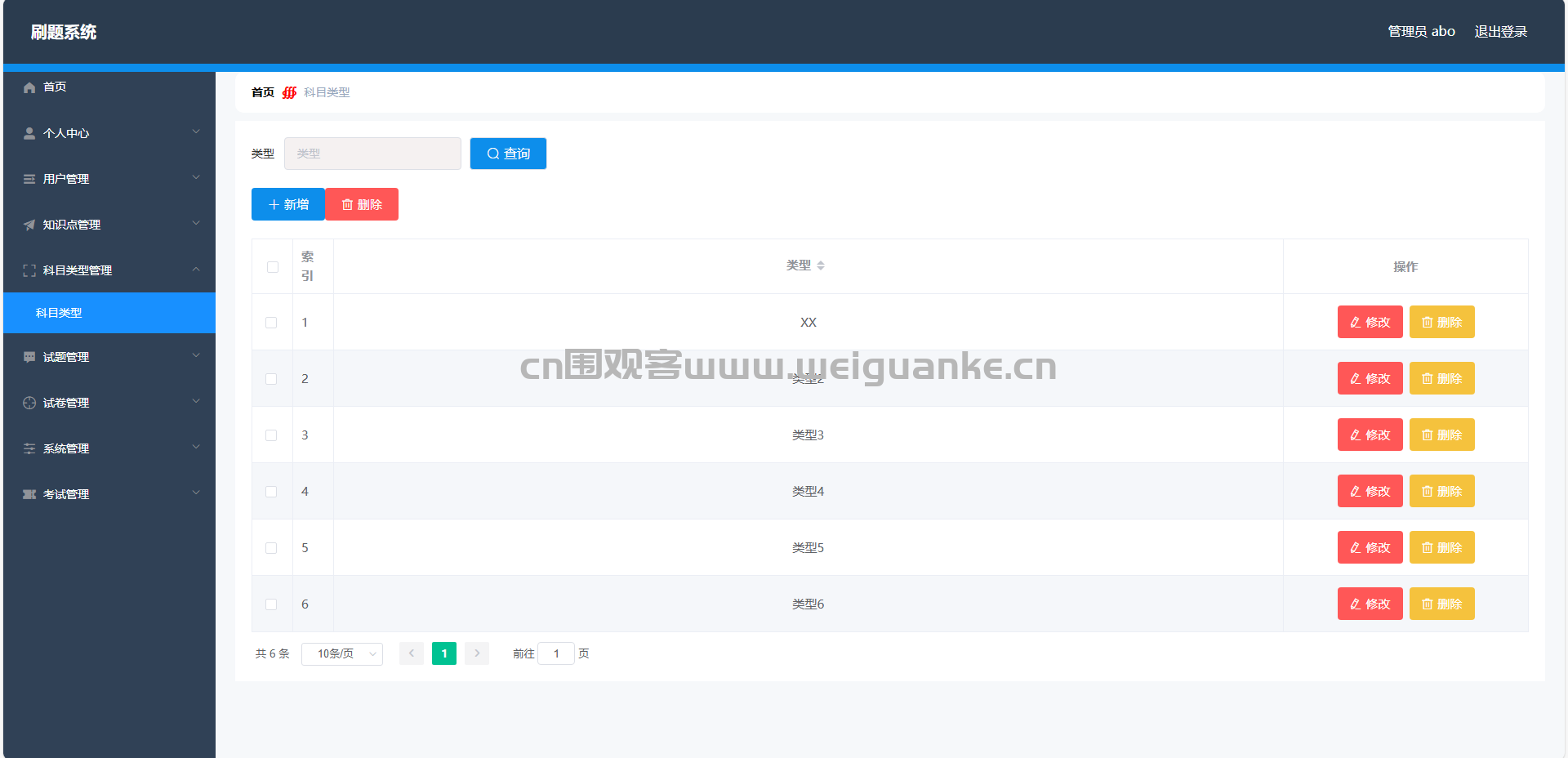Open the 用户管理 sidebar menu
This screenshot has width=1568, height=758.
(x=109, y=178)
